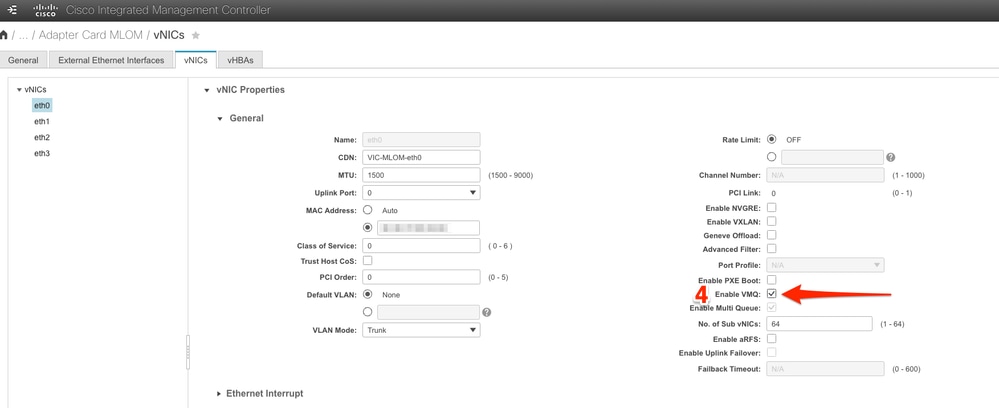The height and width of the screenshot is (408, 999).
Task: Click the Channel Number field
Action: tap(825, 175)
